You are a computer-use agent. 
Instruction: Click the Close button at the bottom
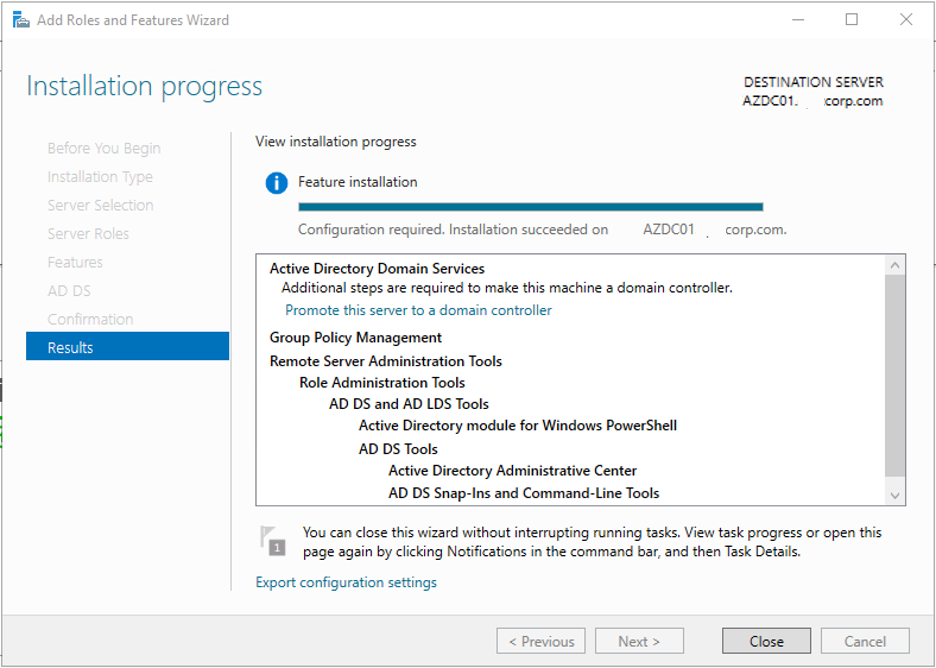(x=766, y=641)
